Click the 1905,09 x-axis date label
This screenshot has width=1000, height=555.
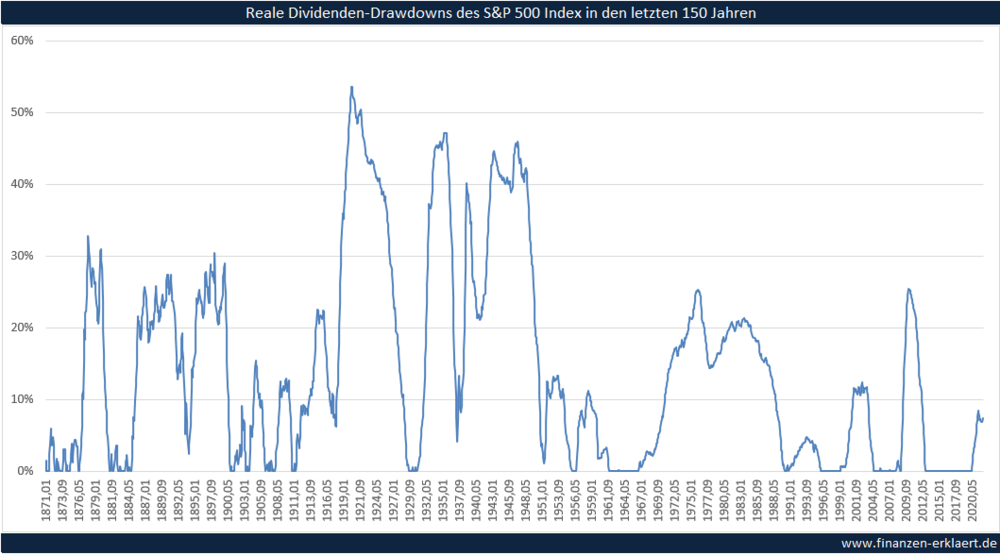(261, 500)
